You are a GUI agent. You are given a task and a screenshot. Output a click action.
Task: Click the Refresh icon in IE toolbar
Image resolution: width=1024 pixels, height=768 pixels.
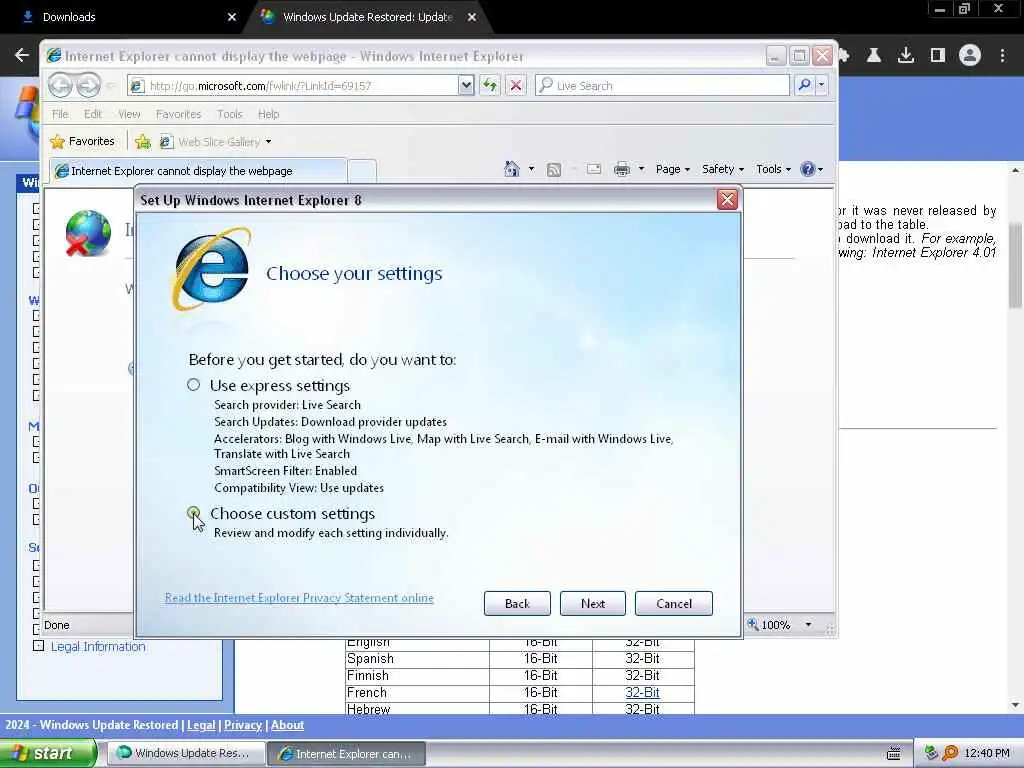[490, 85]
